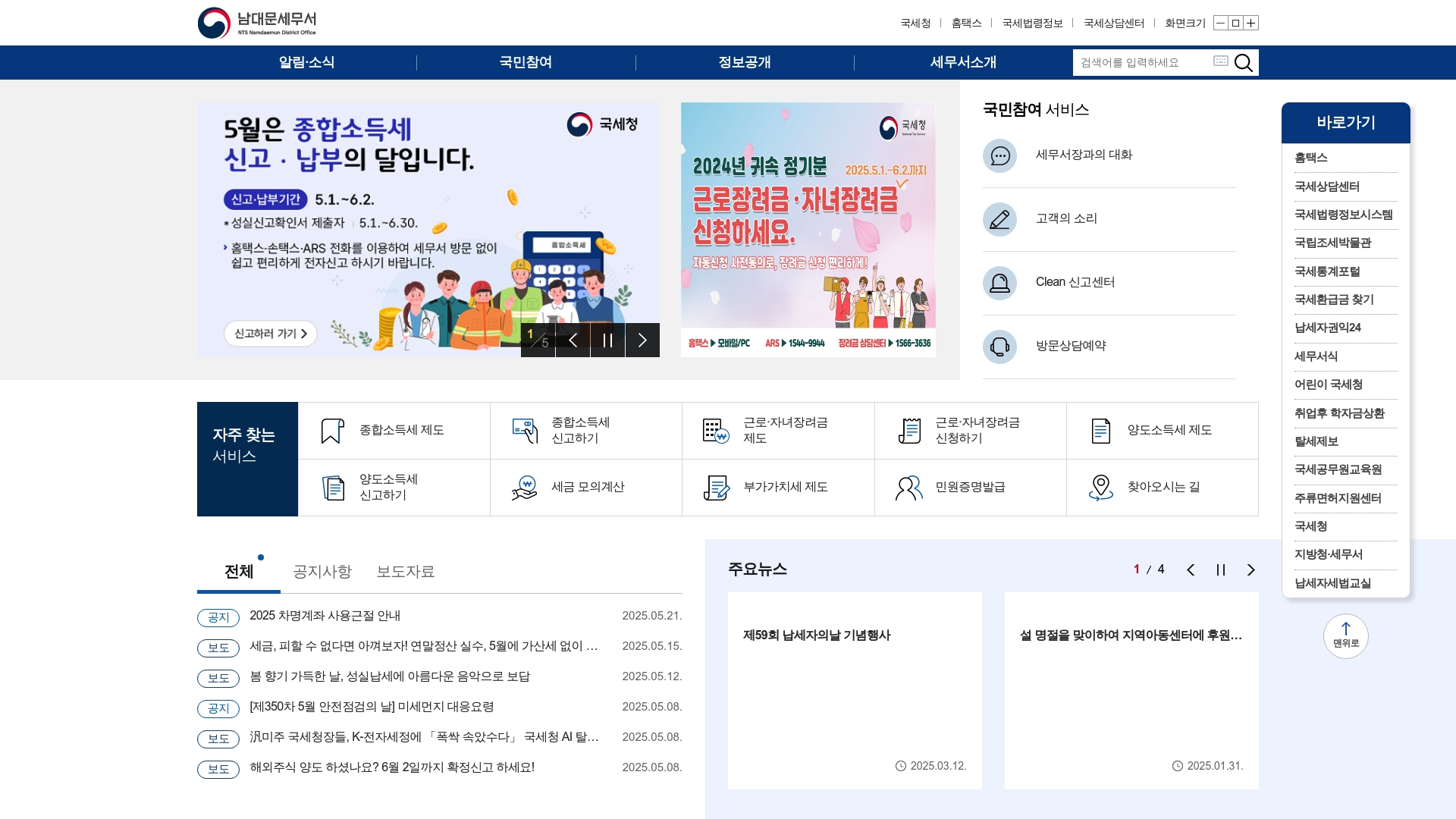This screenshot has width=1456, height=819.
Task: Open 2025 차명계좌 사용근절 안내 notice
Action: tap(325, 616)
